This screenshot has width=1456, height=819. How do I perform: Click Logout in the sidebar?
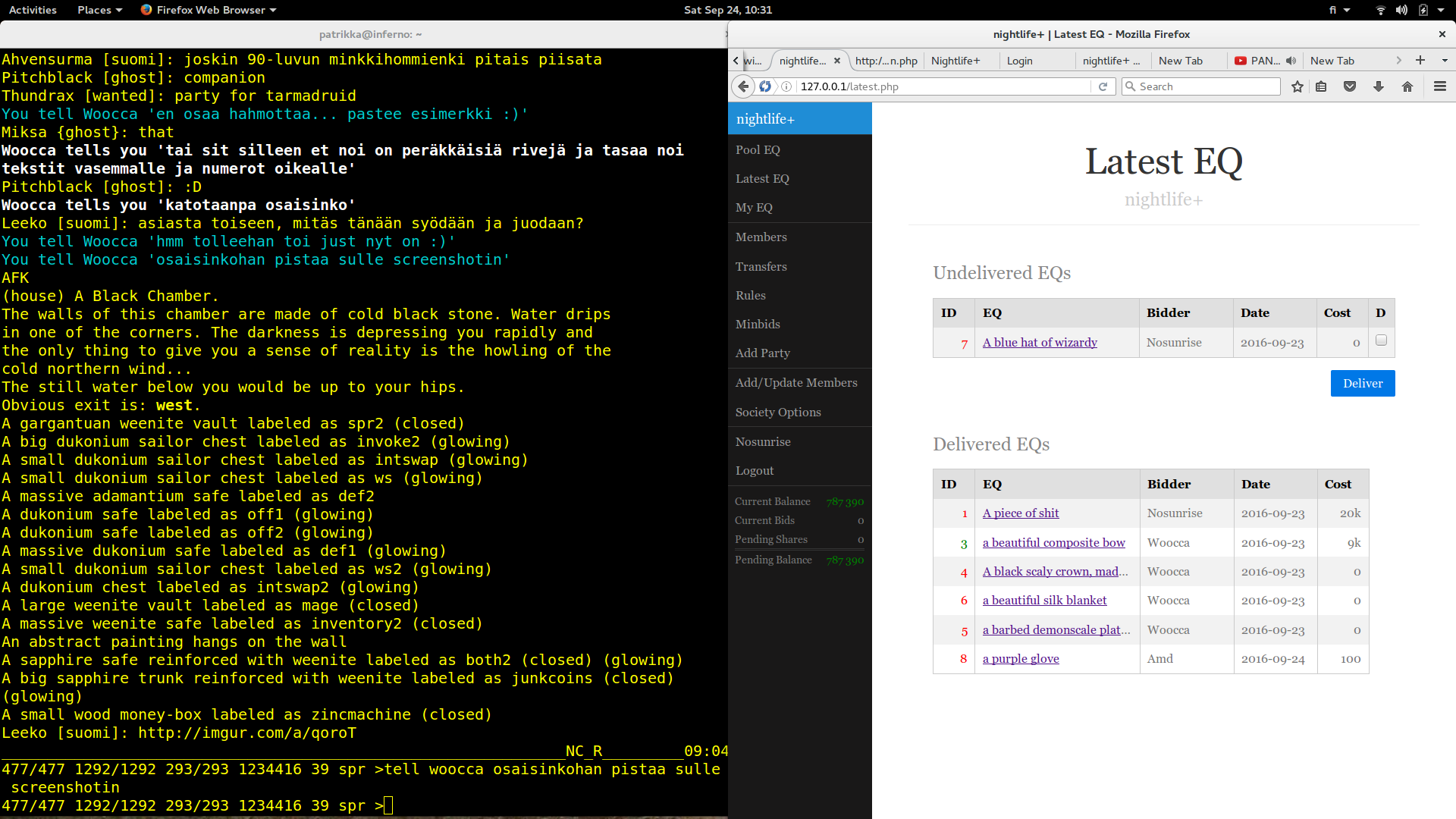pyautogui.click(x=755, y=471)
